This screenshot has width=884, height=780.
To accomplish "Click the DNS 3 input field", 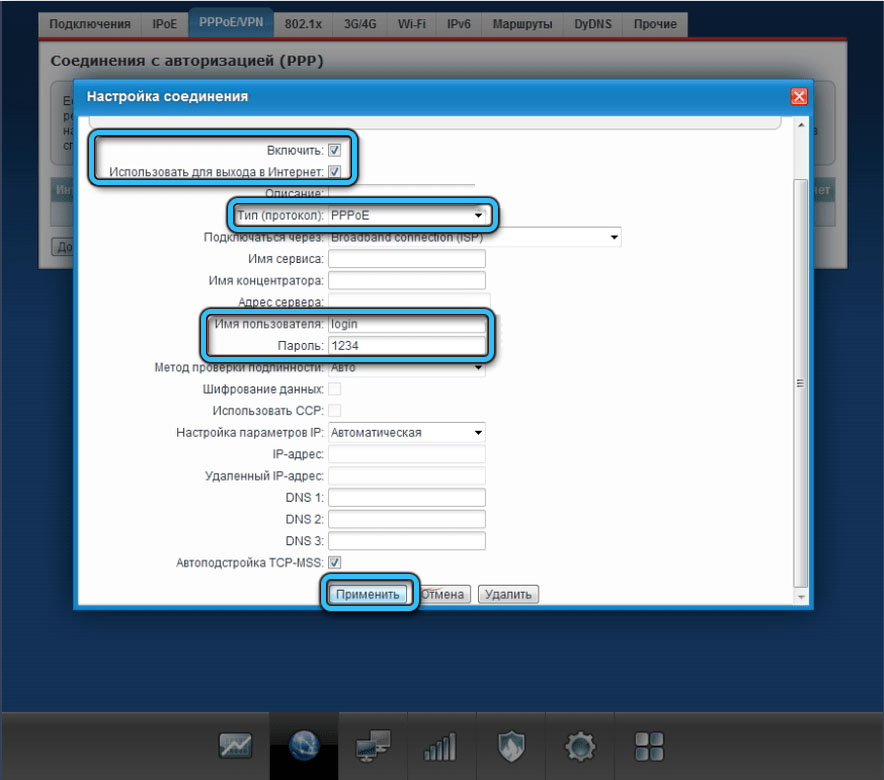I will [406, 540].
